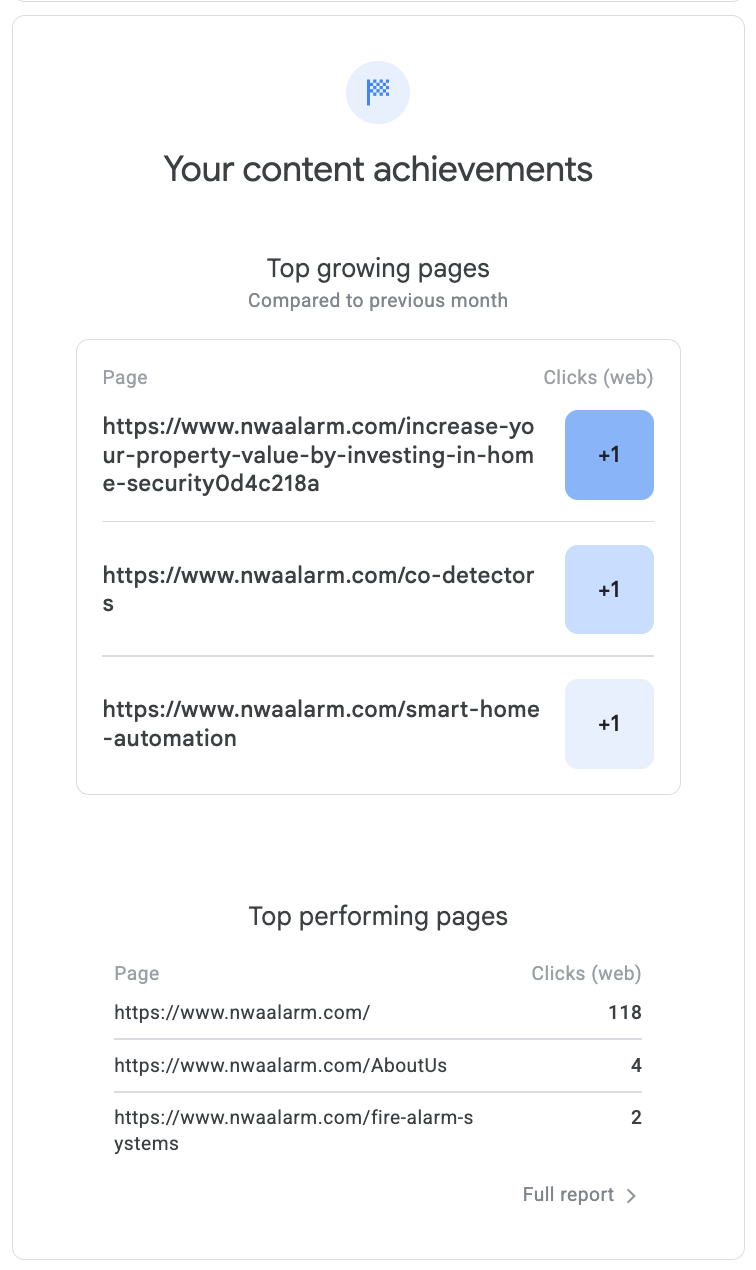756x1270 pixels.
Task: Open the AboutUs page link
Action: coord(280,1065)
